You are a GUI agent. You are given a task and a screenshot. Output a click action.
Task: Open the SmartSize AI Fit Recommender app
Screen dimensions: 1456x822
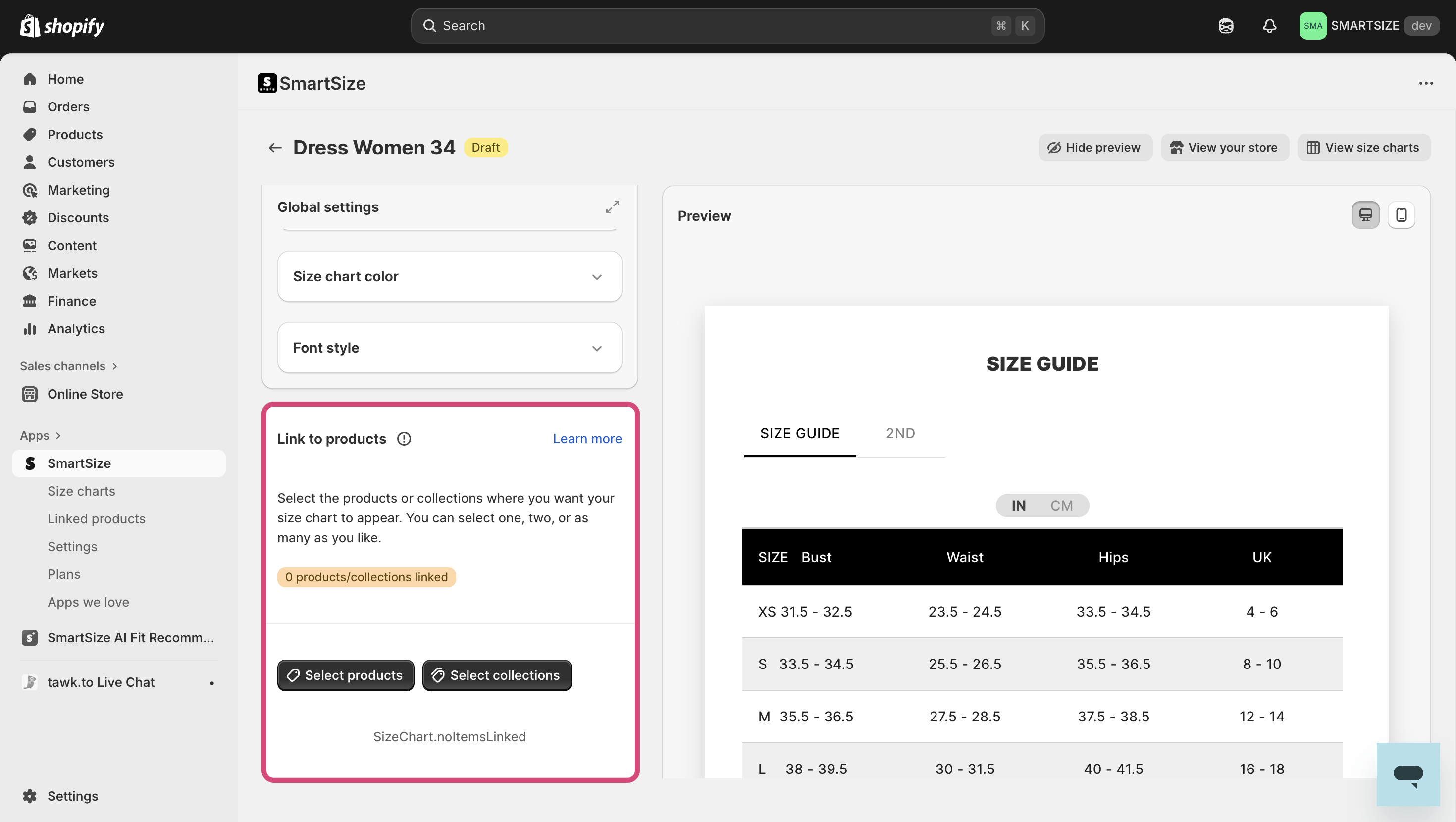[130, 638]
